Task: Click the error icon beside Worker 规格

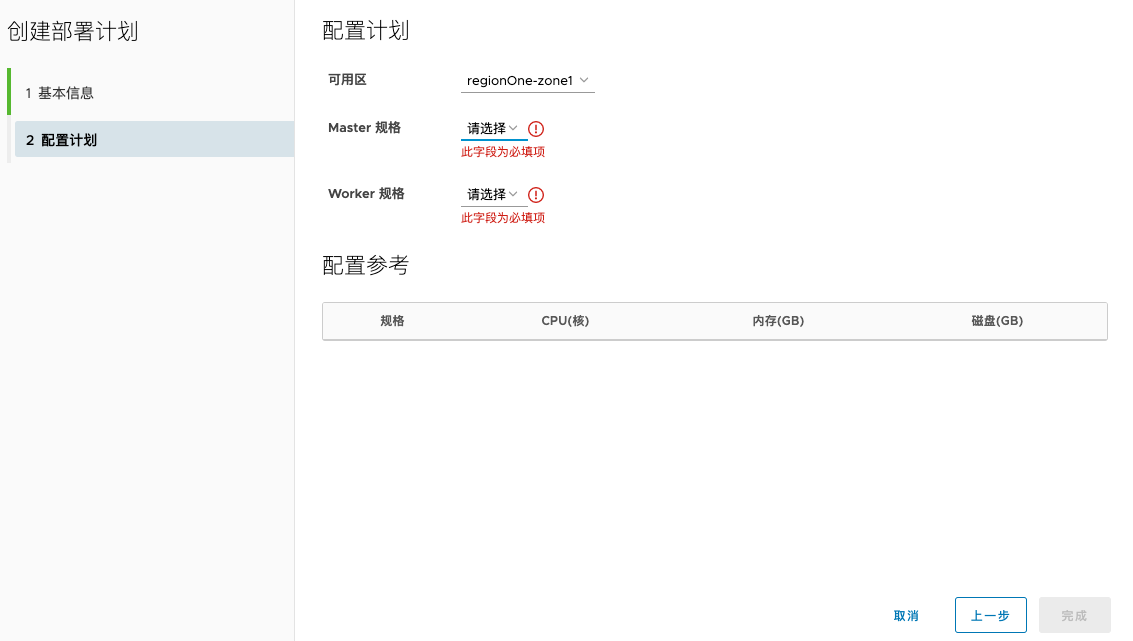Action: click(535, 194)
